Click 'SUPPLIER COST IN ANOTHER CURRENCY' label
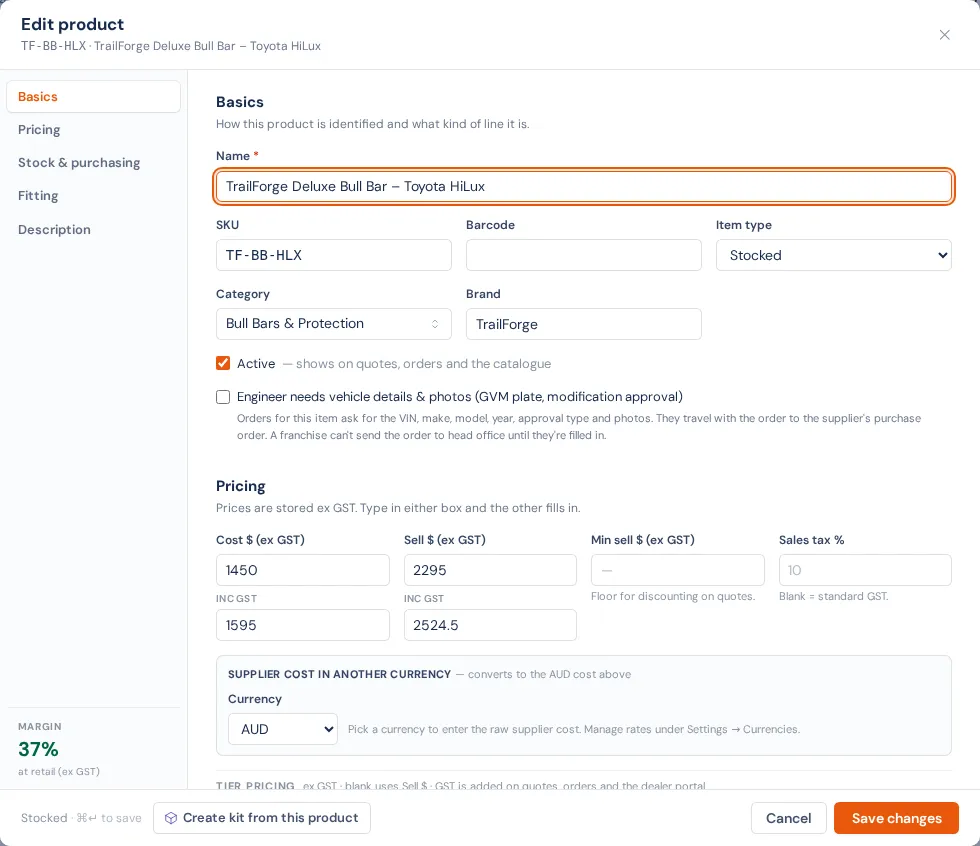Image resolution: width=980 pixels, height=846 pixels. (x=339, y=674)
